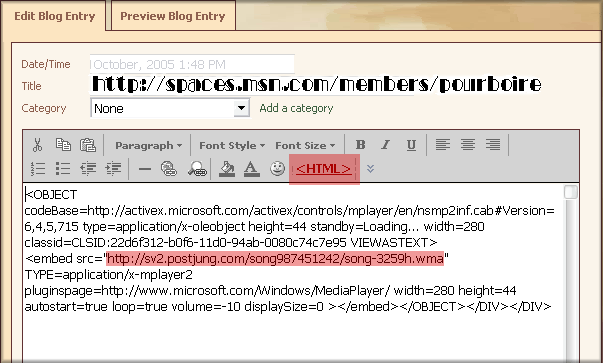The image size is (603, 363).
Task: Open the Paragraph dropdown
Action: click(x=148, y=145)
